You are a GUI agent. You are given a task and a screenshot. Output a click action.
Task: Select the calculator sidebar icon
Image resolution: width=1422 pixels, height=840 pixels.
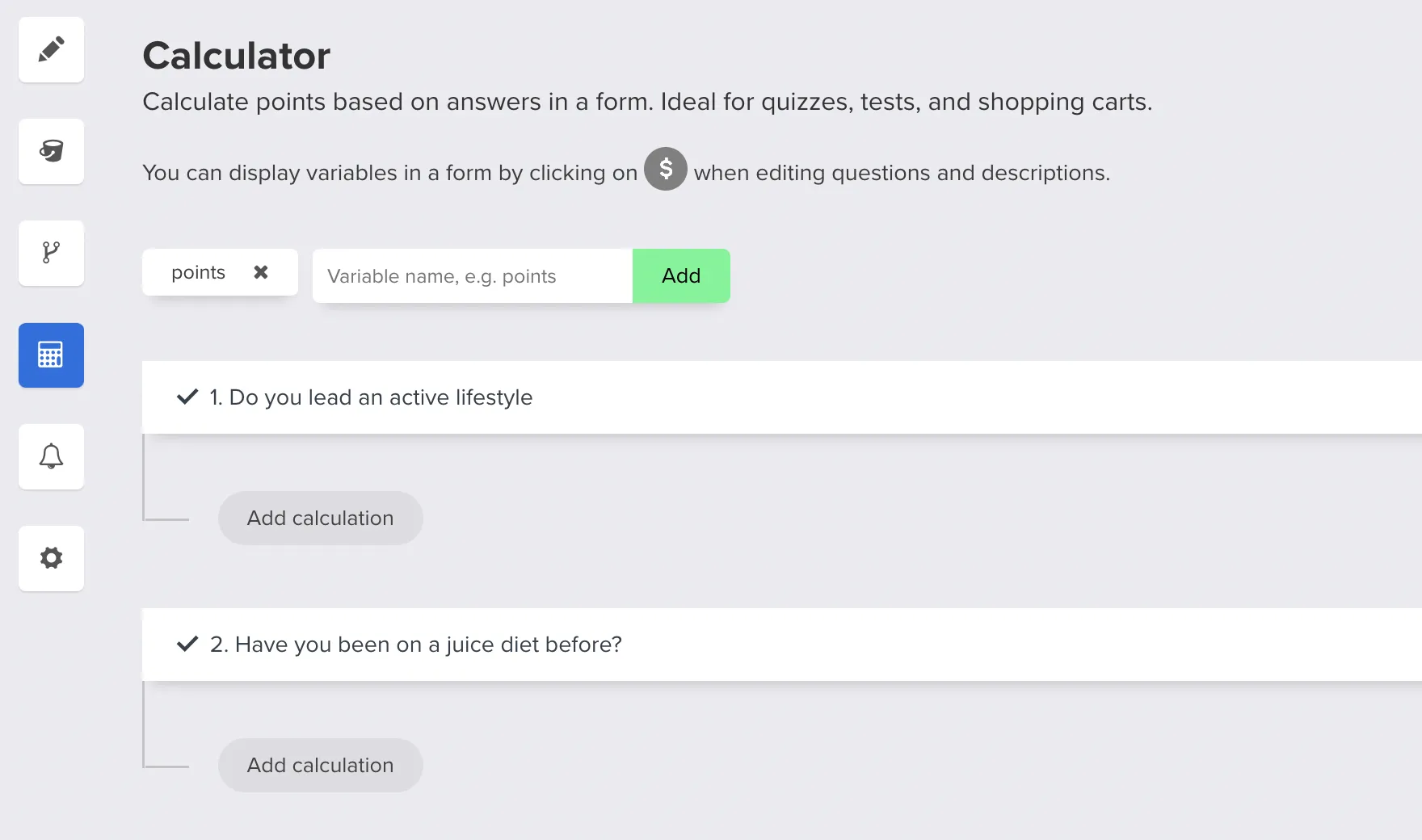coord(51,355)
